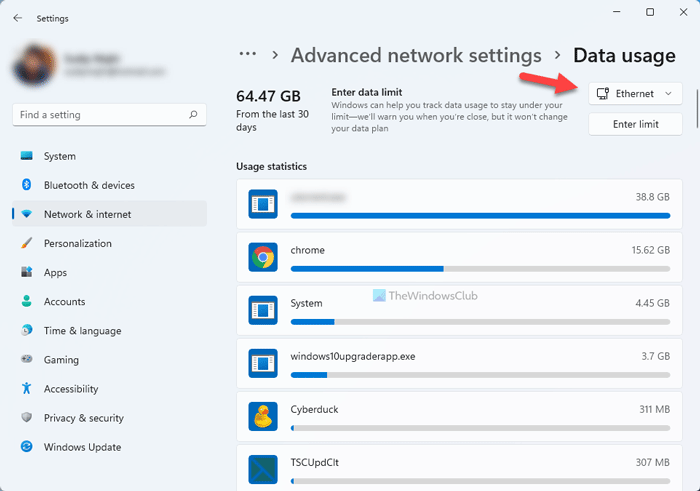Click the Windows Update sidebar icon
This screenshot has width=700, height=491.
(26, 447)
